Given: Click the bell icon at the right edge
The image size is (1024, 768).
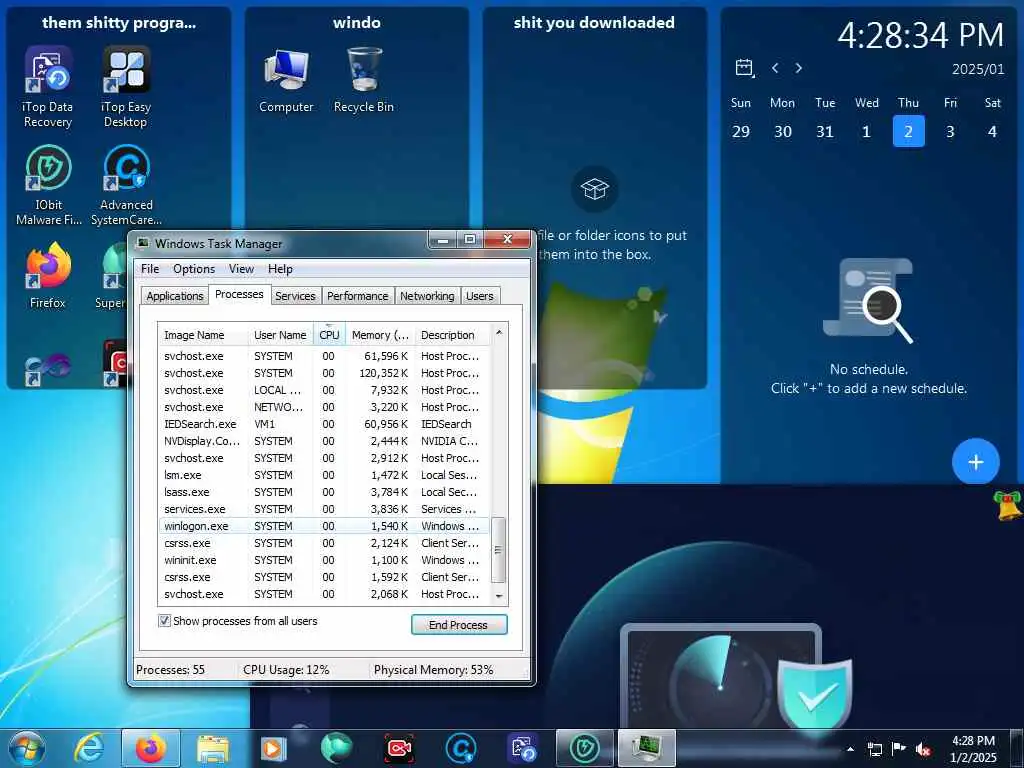Looking at the screenshot, I should (x=1009, y=505).
